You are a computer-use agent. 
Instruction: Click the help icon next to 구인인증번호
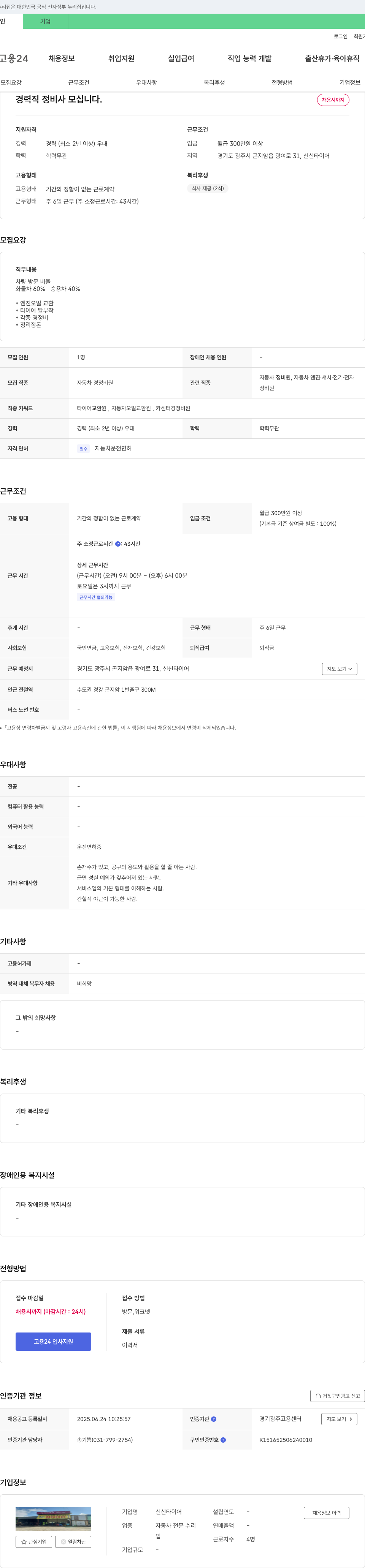point(223,1440)
